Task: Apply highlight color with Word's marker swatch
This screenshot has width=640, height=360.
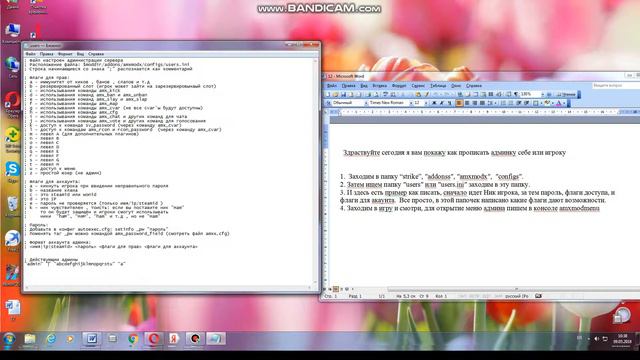Action: click(x=547, y=103)
